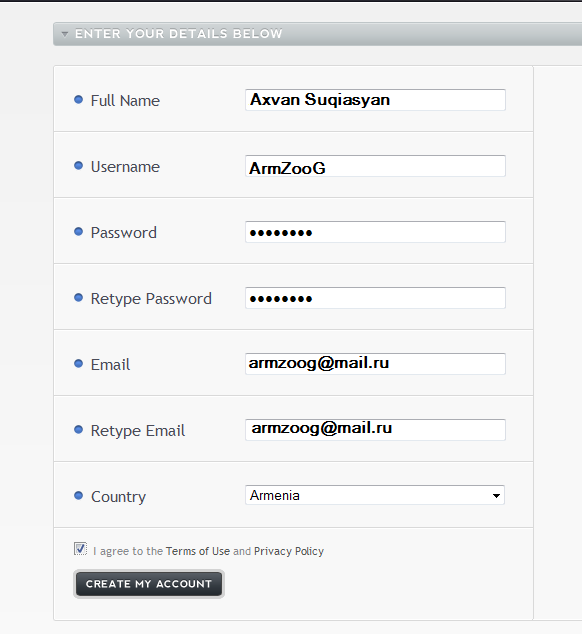Focus the Retype Password input field
The height and width of the screenshot is (634, 582).
pyautogui.click(x=375, y=298)
